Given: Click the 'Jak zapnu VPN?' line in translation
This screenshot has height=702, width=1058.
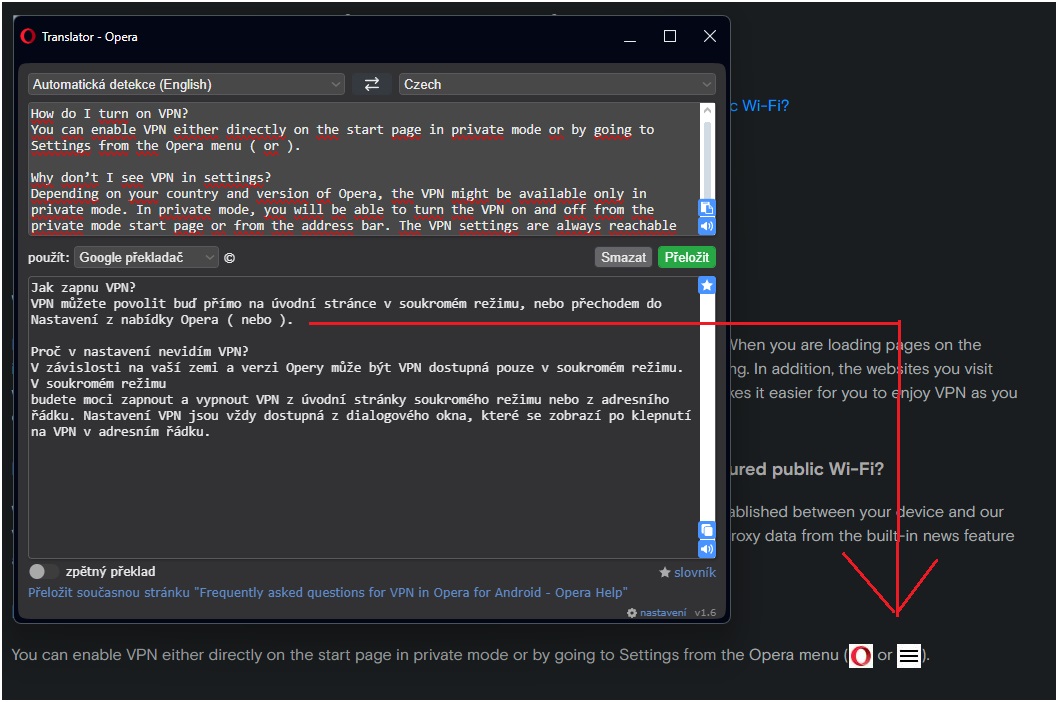Looking at the screenshot, I should click(83, 288).
